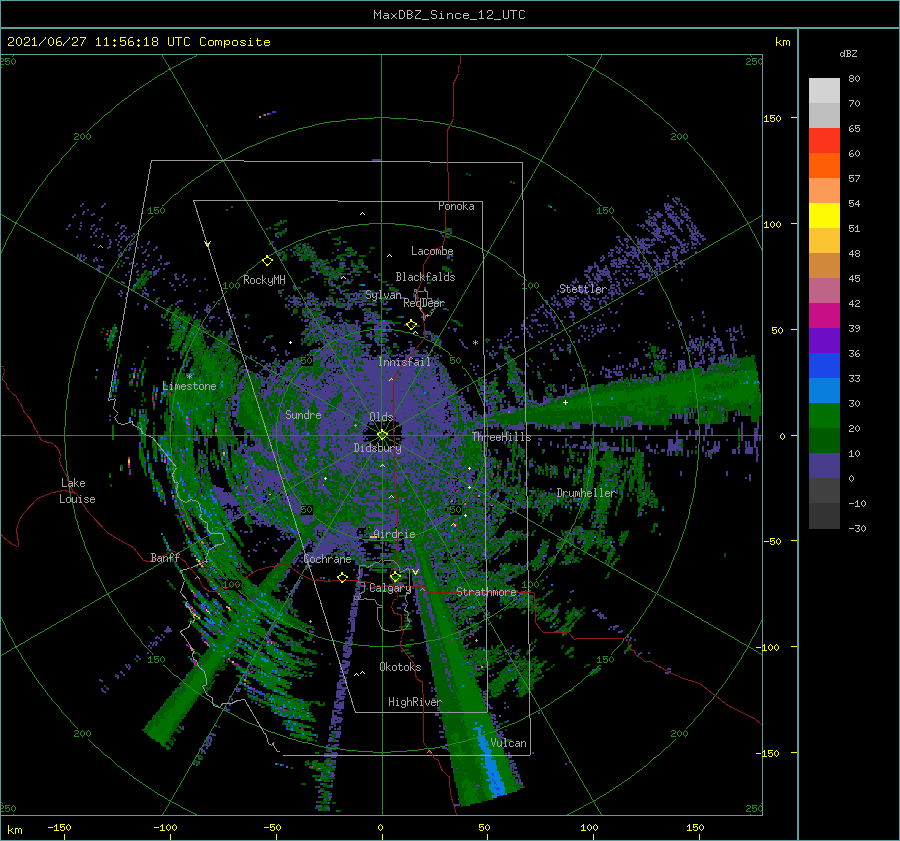Screen dimensions: 900x841
Task: Click the Banff label
Action: (165, 558)
